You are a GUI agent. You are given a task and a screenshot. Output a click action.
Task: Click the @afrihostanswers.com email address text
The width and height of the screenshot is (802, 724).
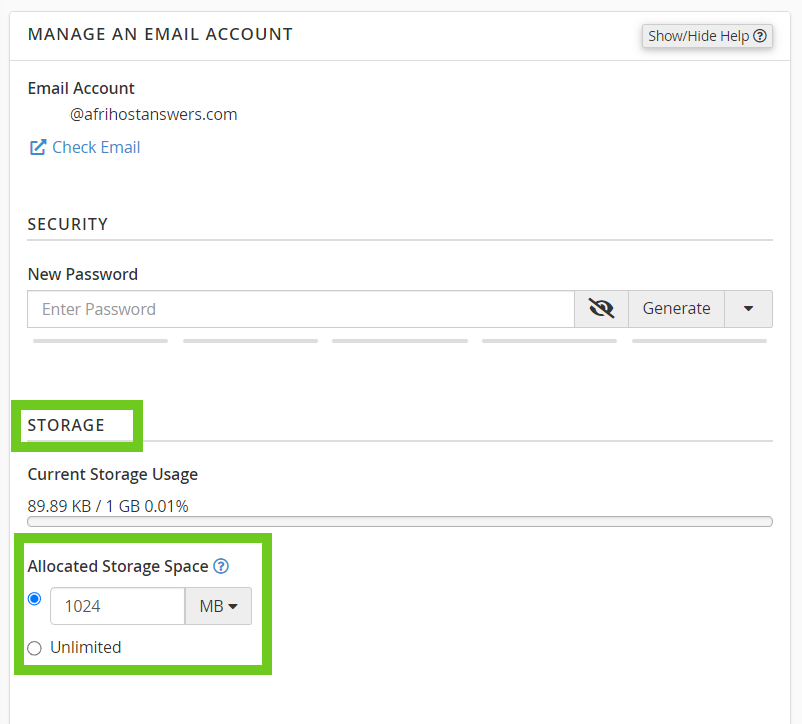[x=153, y=114]
